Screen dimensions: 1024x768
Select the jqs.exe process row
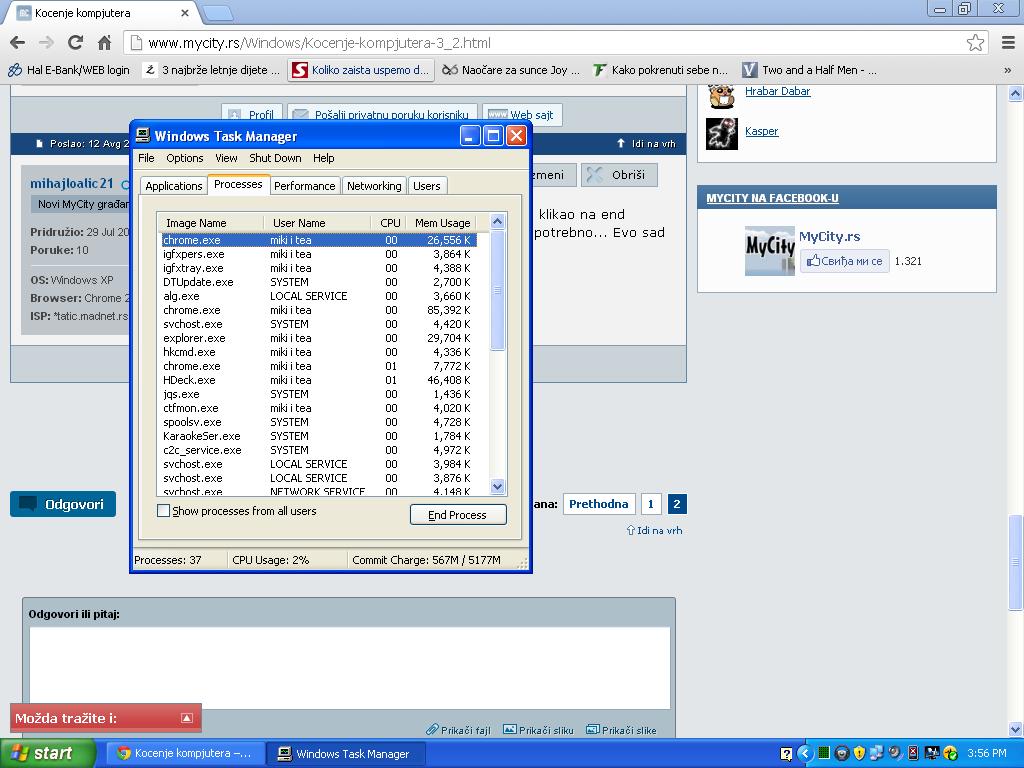point(319,394)
